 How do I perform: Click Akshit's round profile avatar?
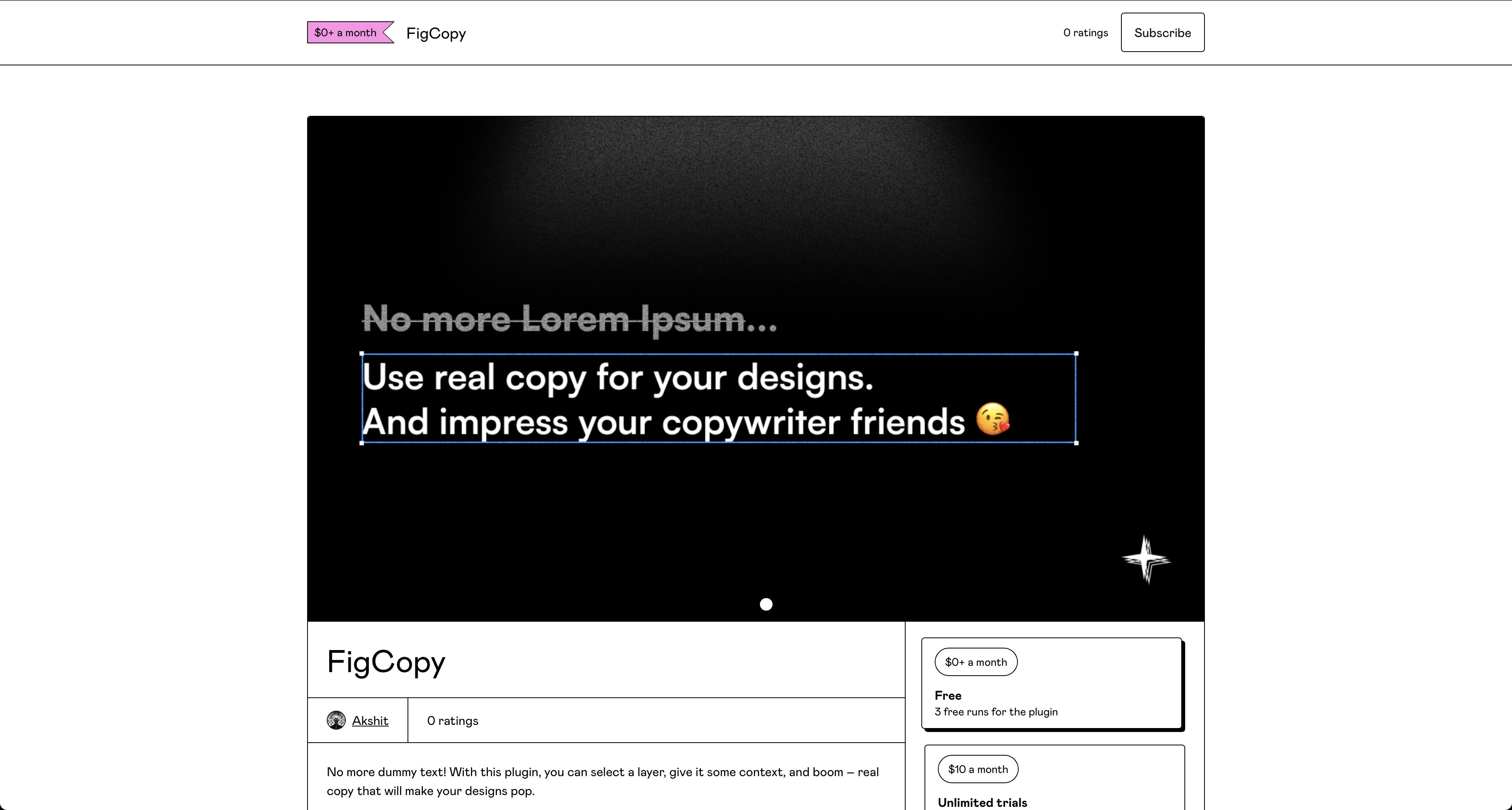tap(336, 720)
